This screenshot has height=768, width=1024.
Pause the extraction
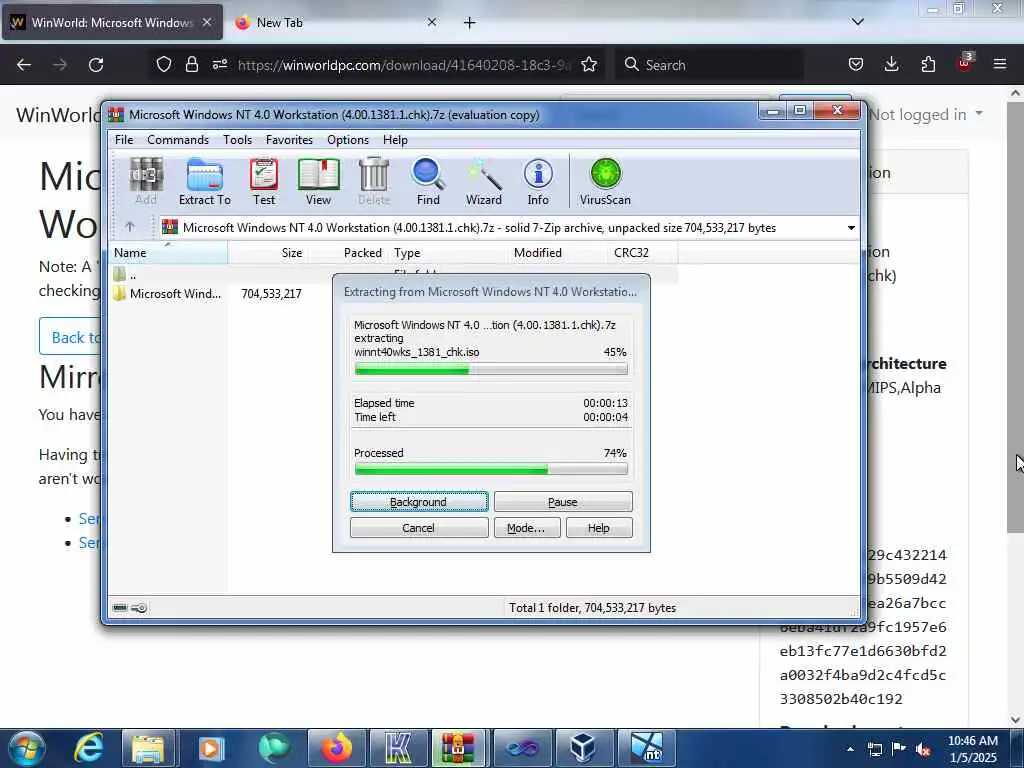click(x=563, y=502)
